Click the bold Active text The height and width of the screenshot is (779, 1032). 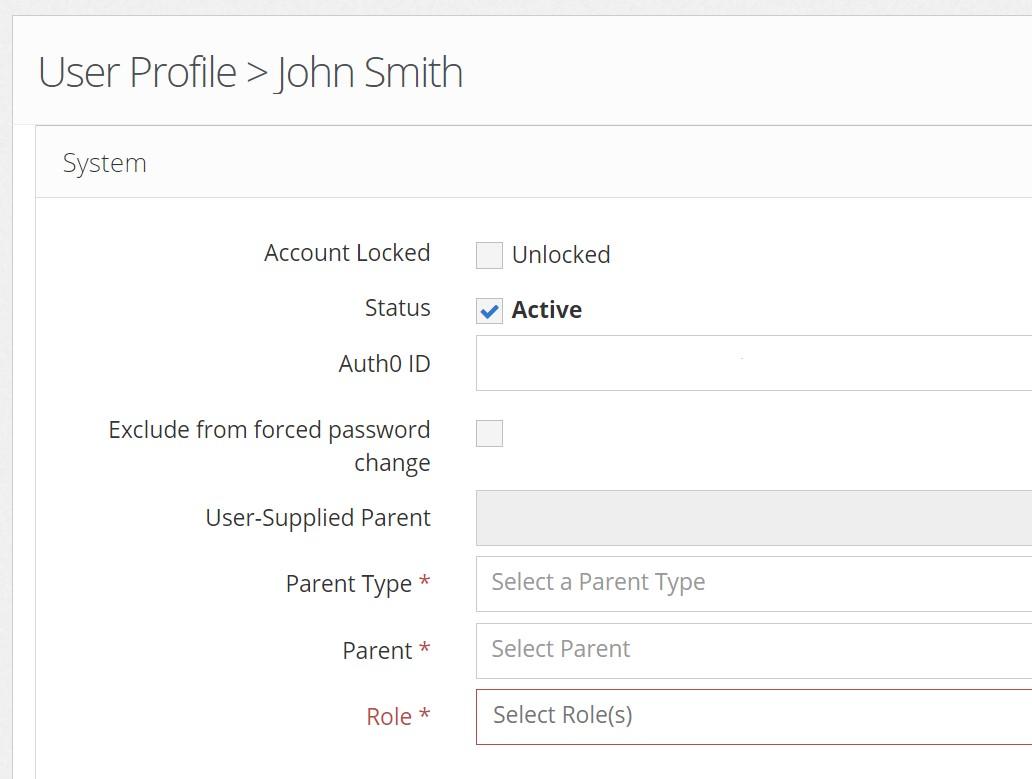[546, 310]
